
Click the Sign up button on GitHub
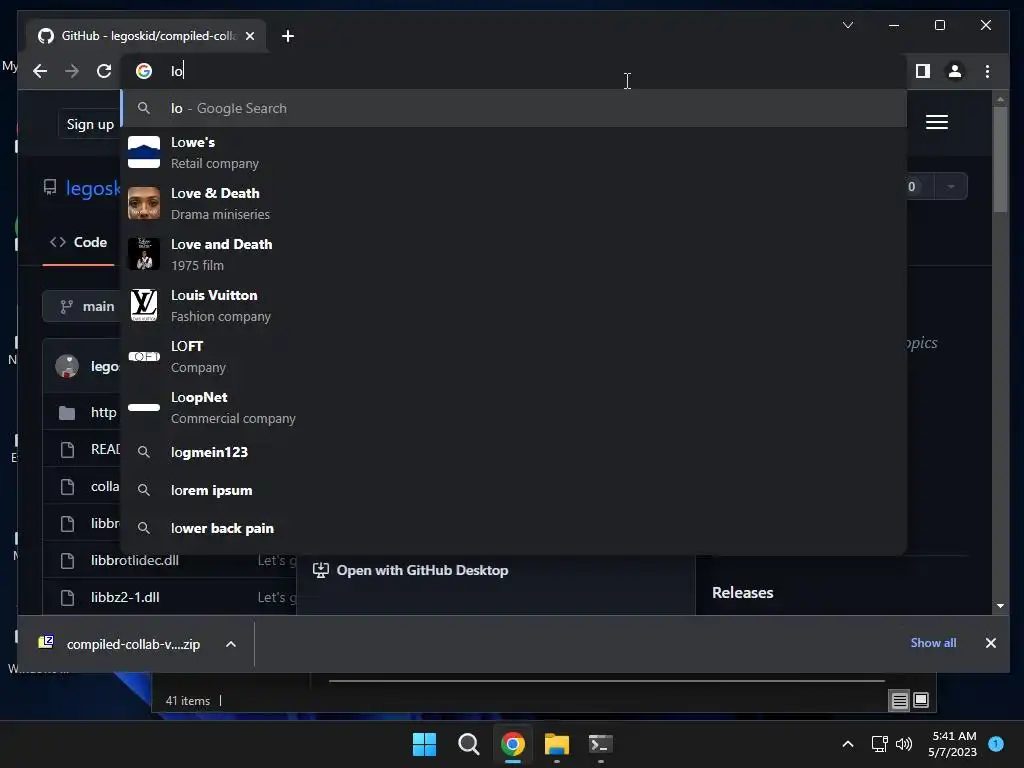point(89,124)
